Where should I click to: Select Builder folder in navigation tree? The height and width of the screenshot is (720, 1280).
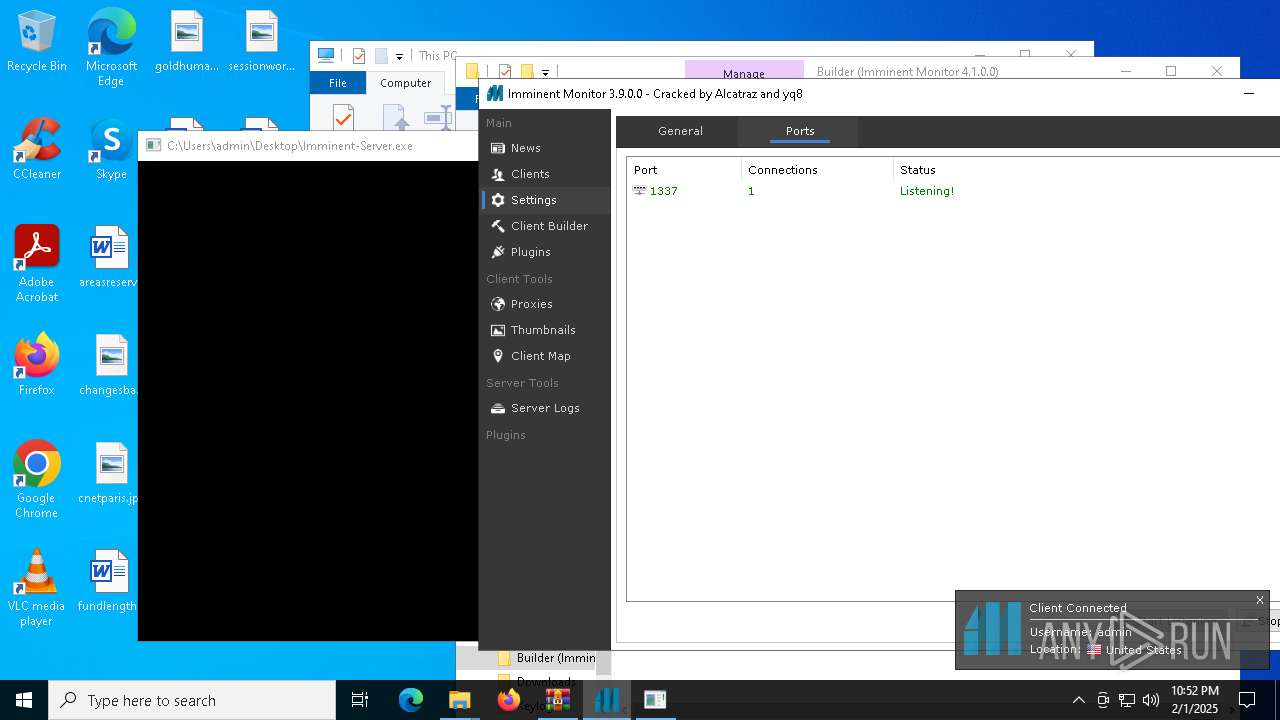point(548,658)
